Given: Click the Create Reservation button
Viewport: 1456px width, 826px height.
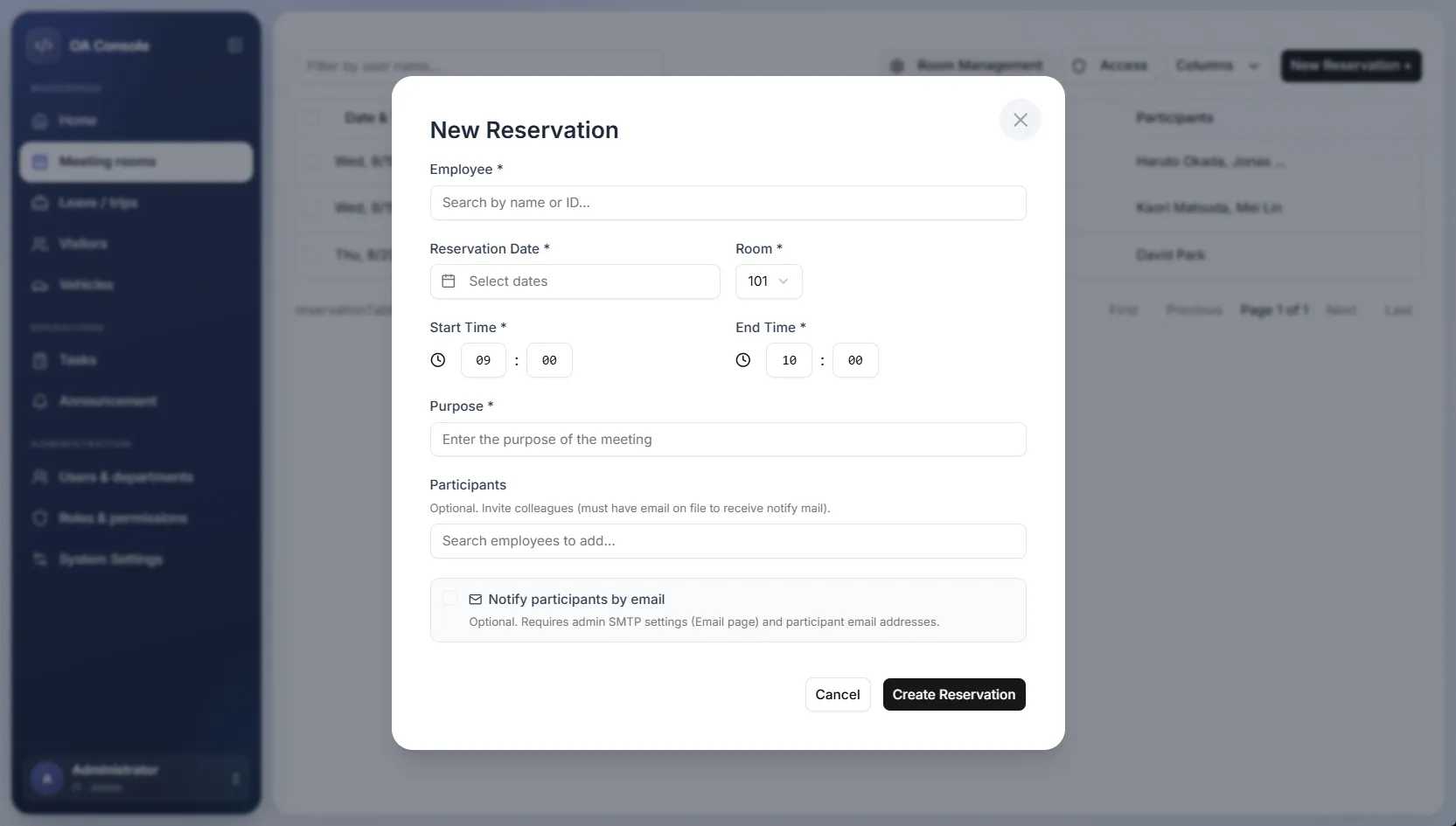Looking at the screenshot, I should tap(954, 695).
